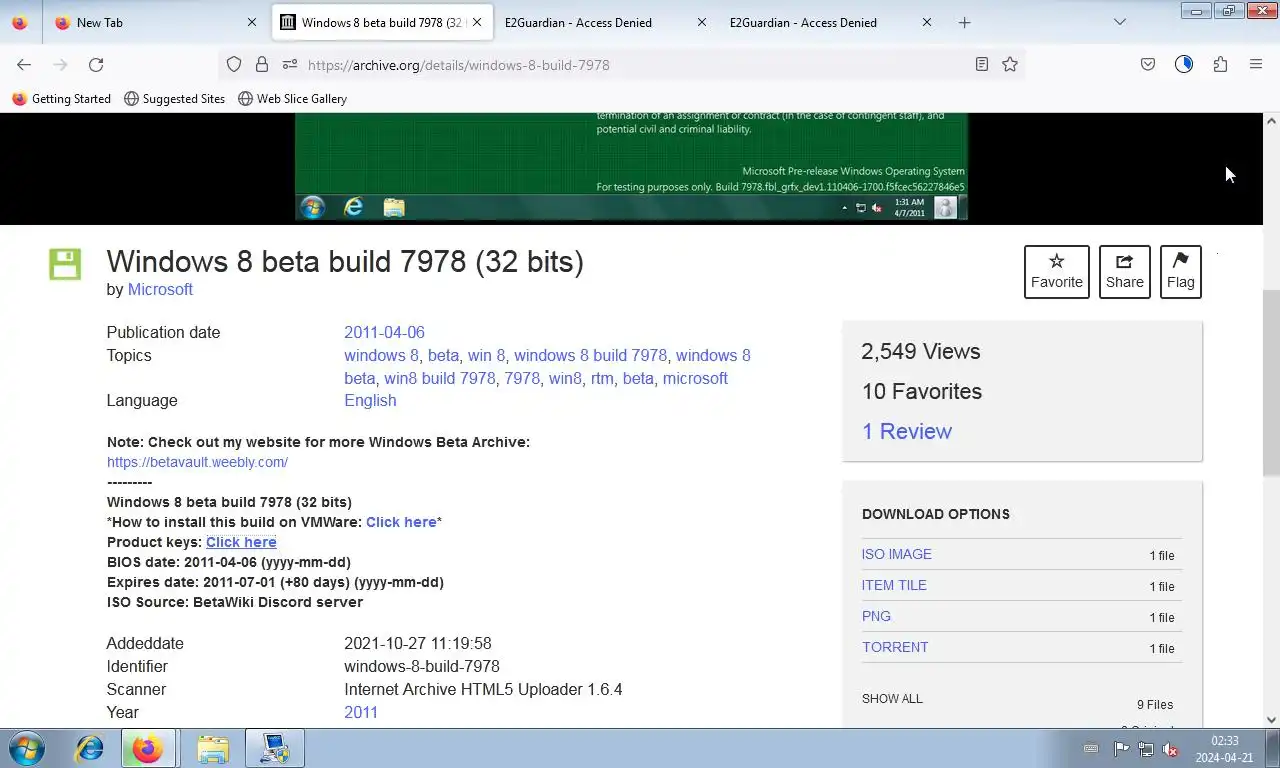Download the PNG option
Screen dimensions: 1280x768
[876, 616]
